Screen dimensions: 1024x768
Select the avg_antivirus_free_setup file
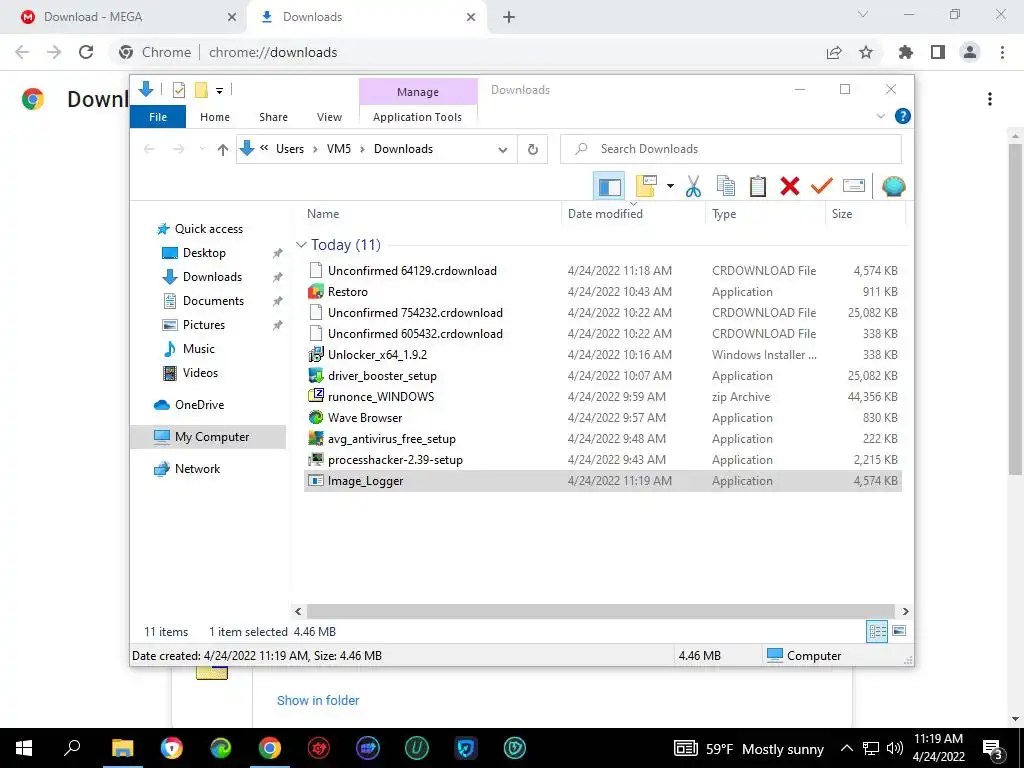pos(391,439)
